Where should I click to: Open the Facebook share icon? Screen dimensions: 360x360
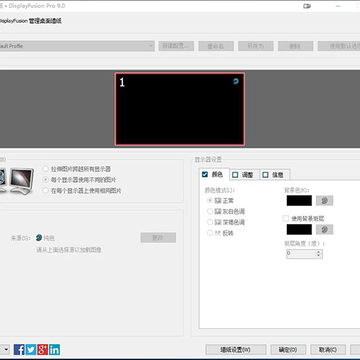[x=19, y=349]
